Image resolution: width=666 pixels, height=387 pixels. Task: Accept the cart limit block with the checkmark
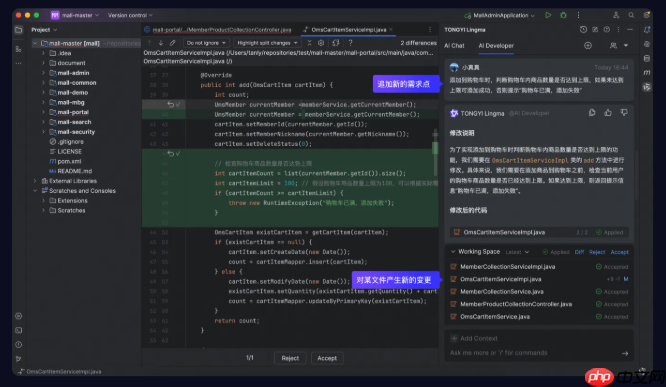coord(178,153)
